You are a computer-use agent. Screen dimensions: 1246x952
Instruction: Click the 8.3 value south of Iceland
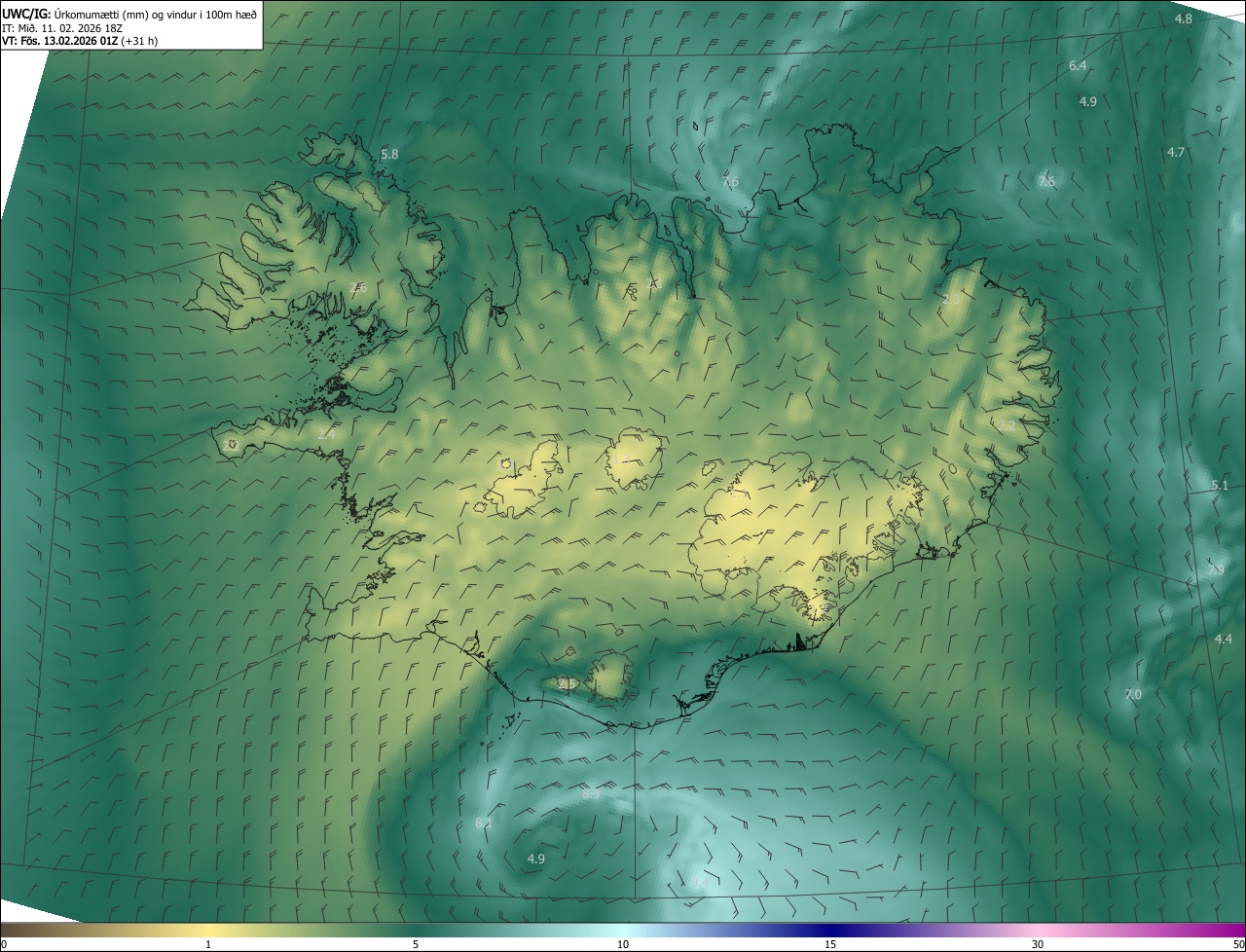pyautogui.click(x=591, y=794)
